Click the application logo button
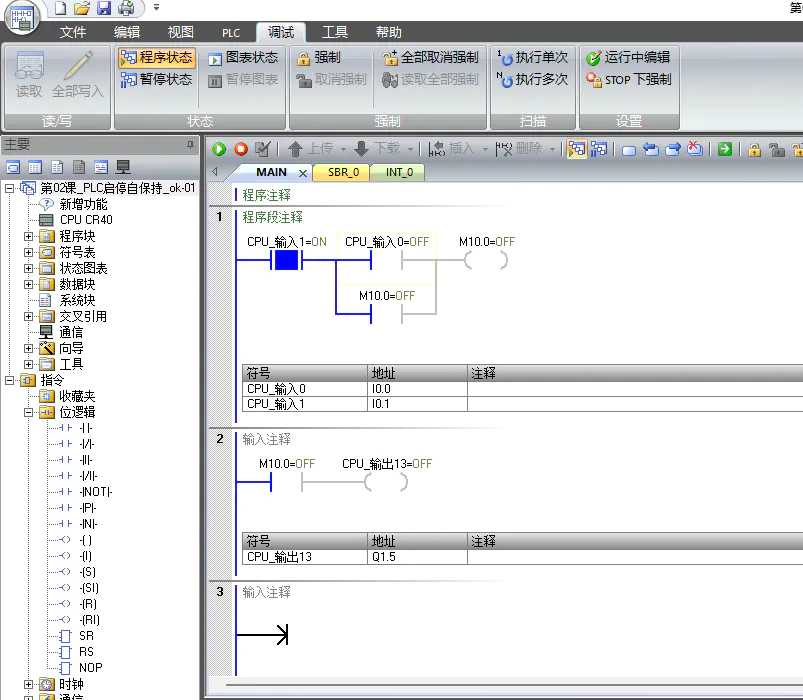This screenshot has height=700, width=803. click(x=22, y=17)
